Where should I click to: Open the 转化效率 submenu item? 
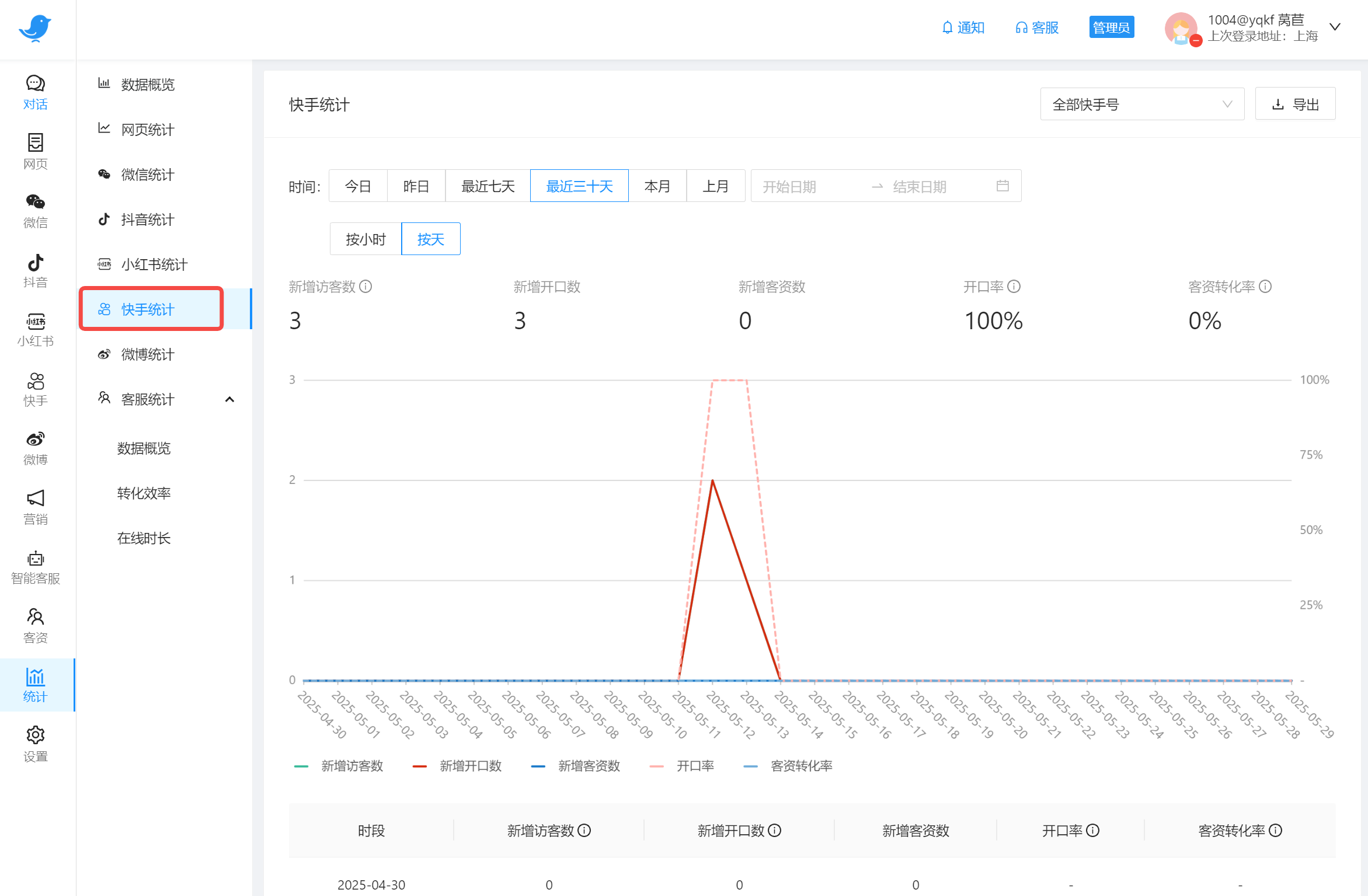coord(144,493)
